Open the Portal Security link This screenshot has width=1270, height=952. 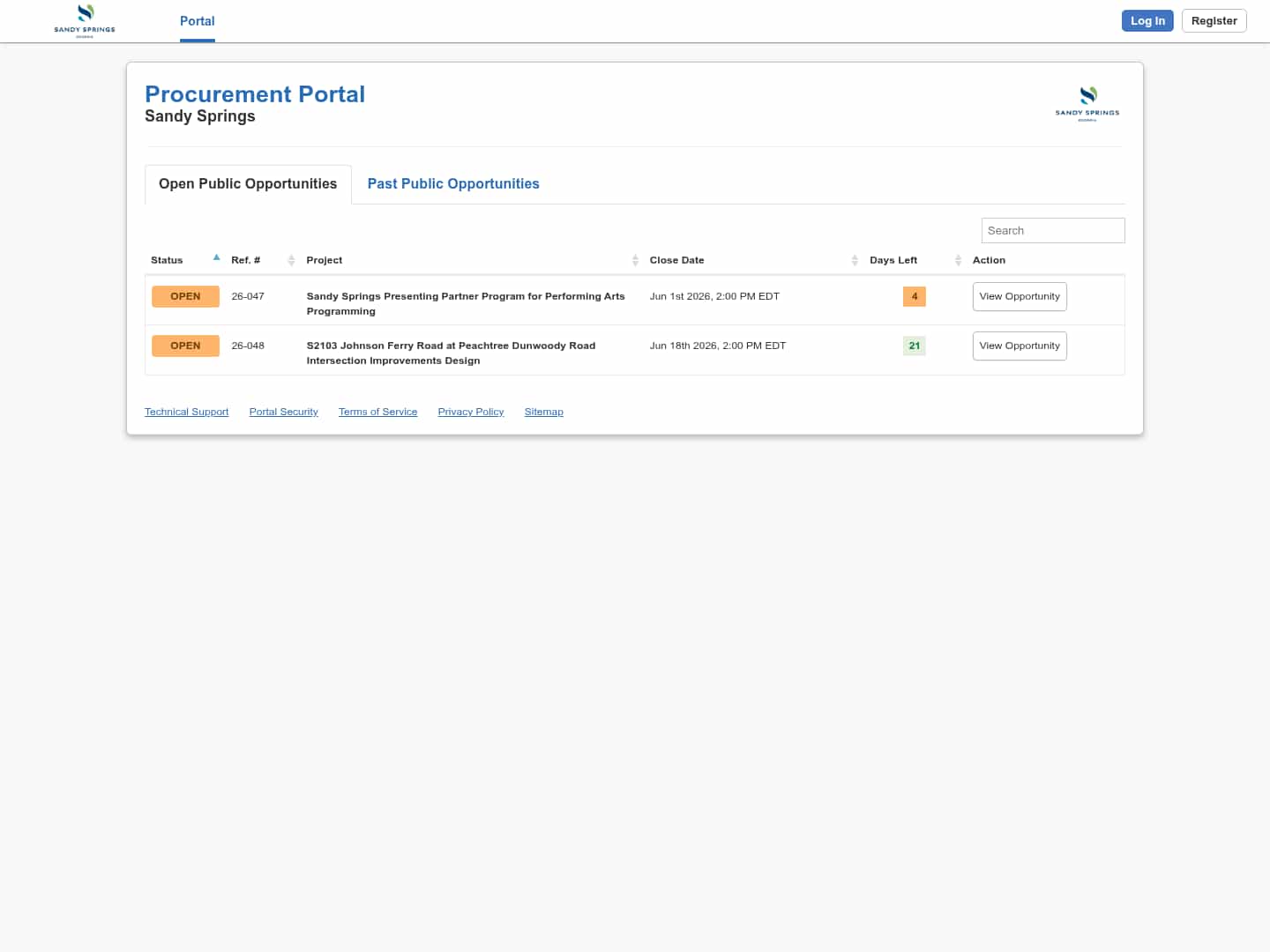coord(283,412)
